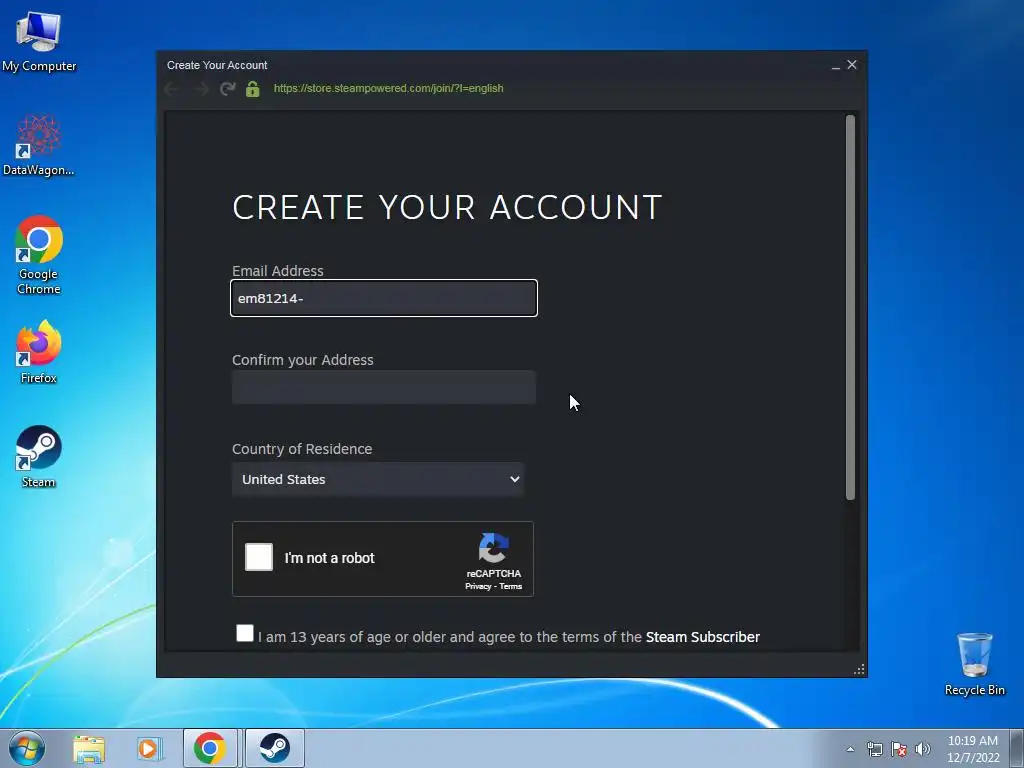
Task: Open the Country of Residence dropdown
Action: click(x=378, y=479)
